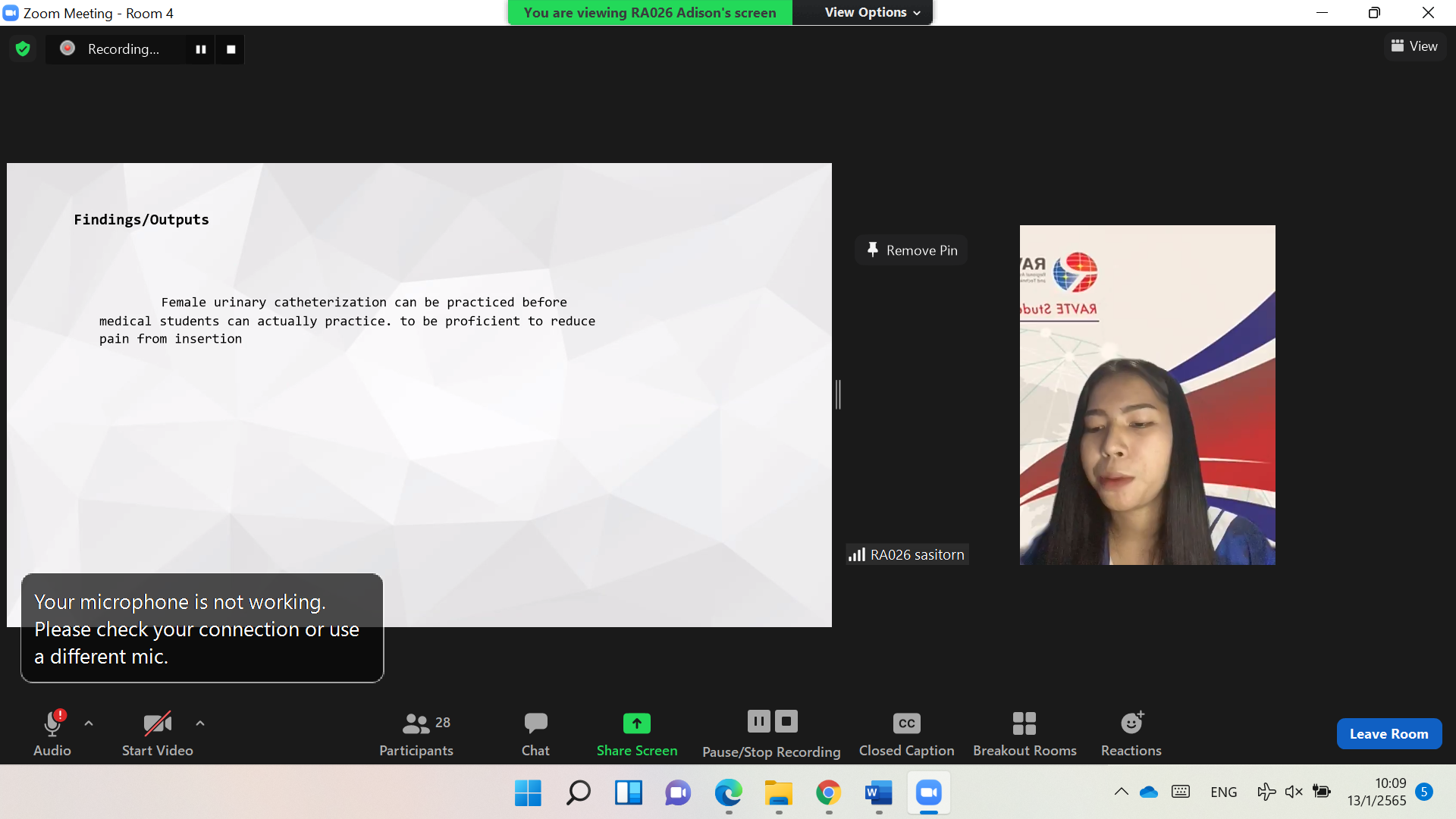Open the Reactions menu
This screenshot has width=1456, height=819.
1131,733
